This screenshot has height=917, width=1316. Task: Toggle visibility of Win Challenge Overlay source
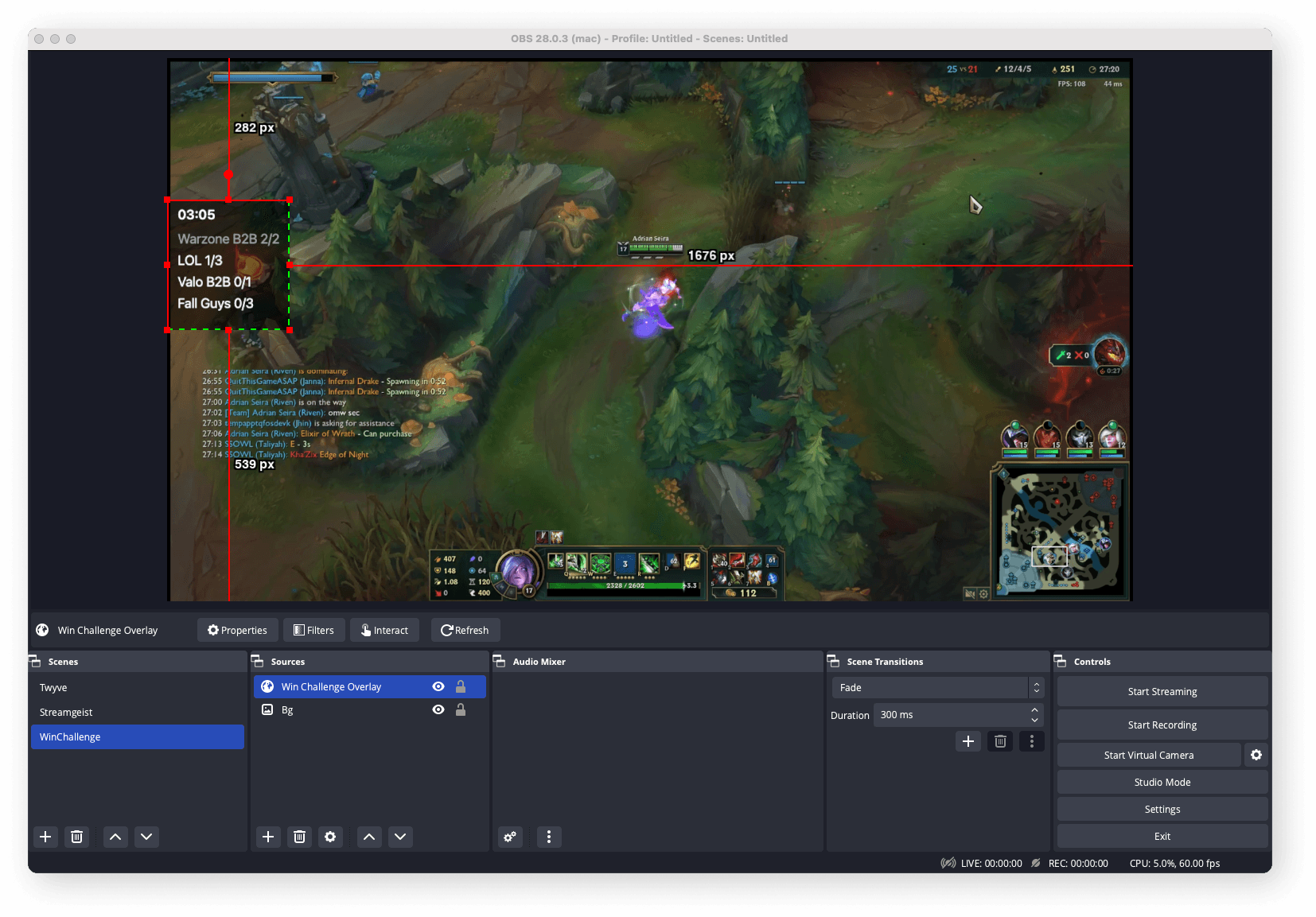pos(438,686)
